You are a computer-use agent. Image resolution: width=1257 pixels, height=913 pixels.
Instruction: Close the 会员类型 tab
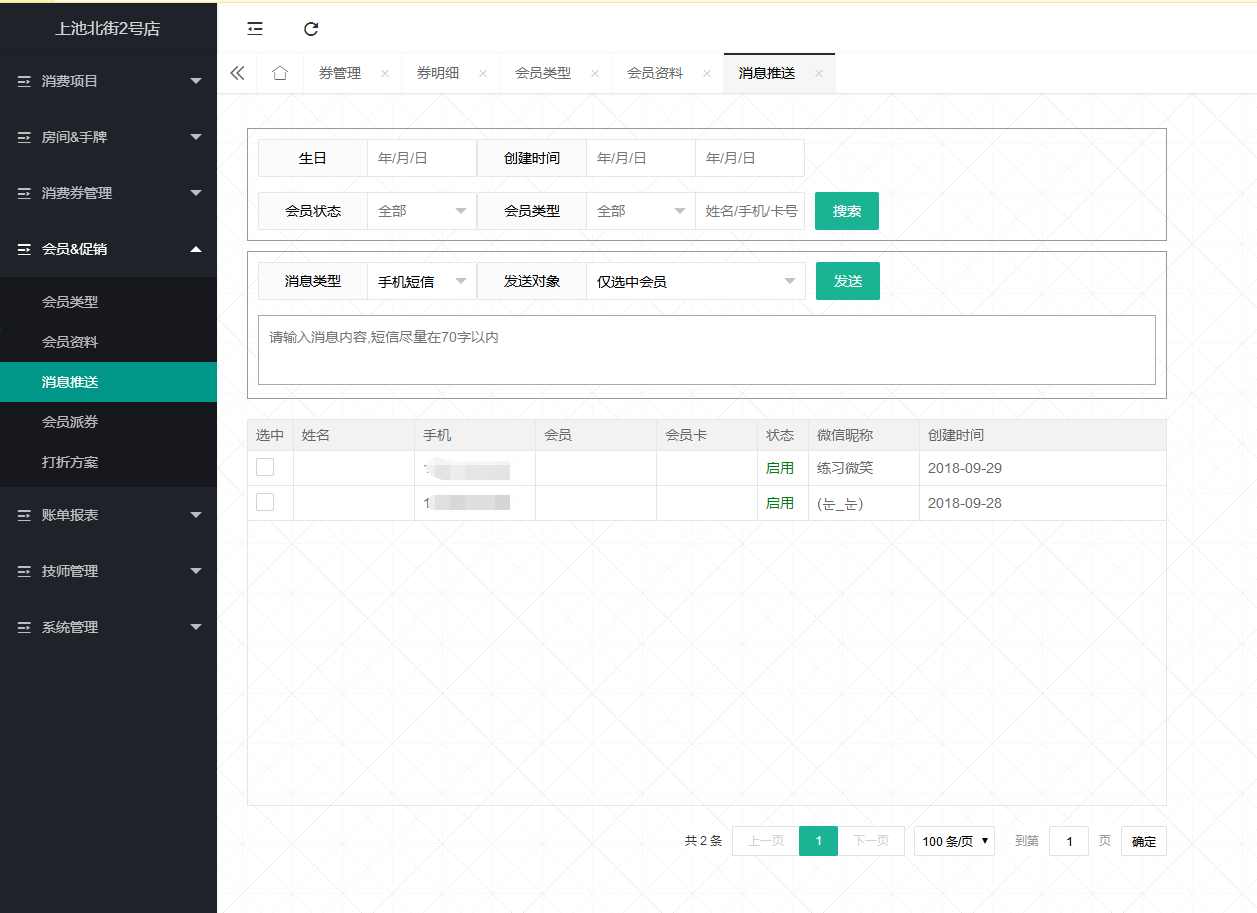point(595,74)
